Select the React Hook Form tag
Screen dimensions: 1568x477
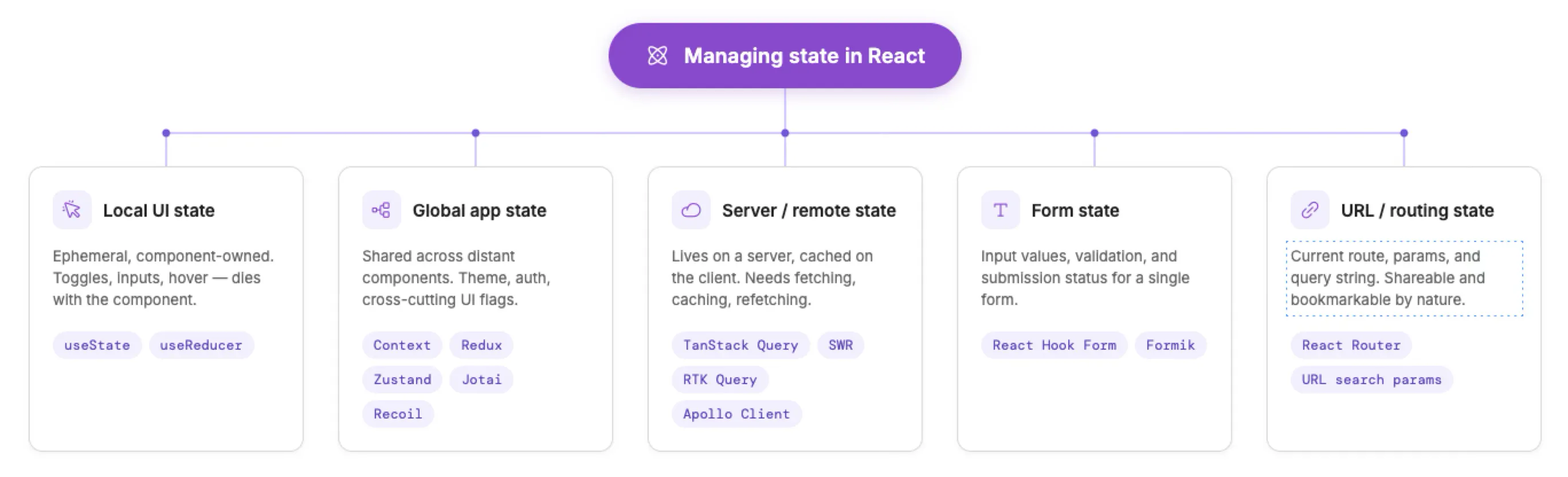[x=1055, y=345]
